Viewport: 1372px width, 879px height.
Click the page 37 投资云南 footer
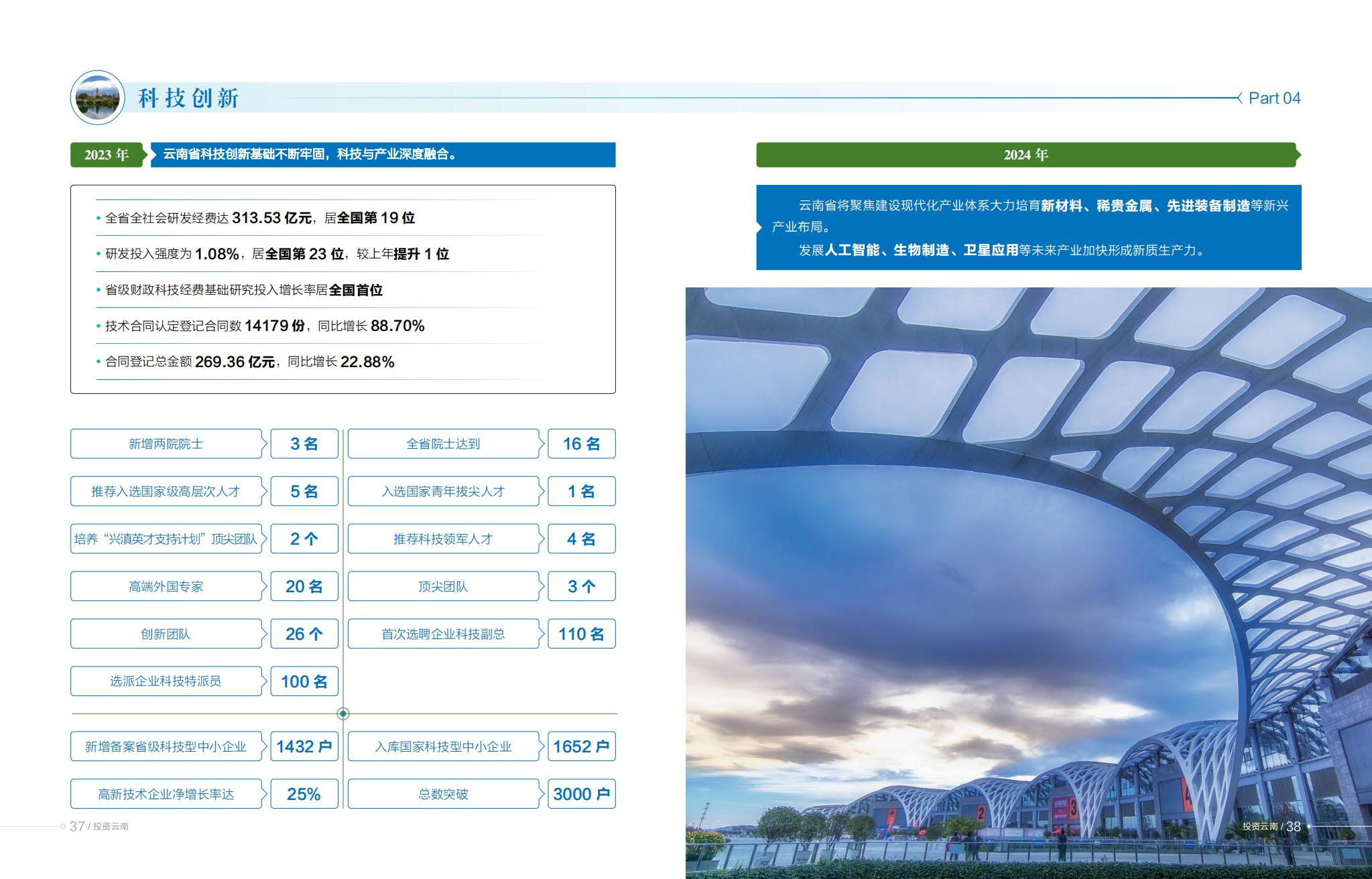(99, 827)
